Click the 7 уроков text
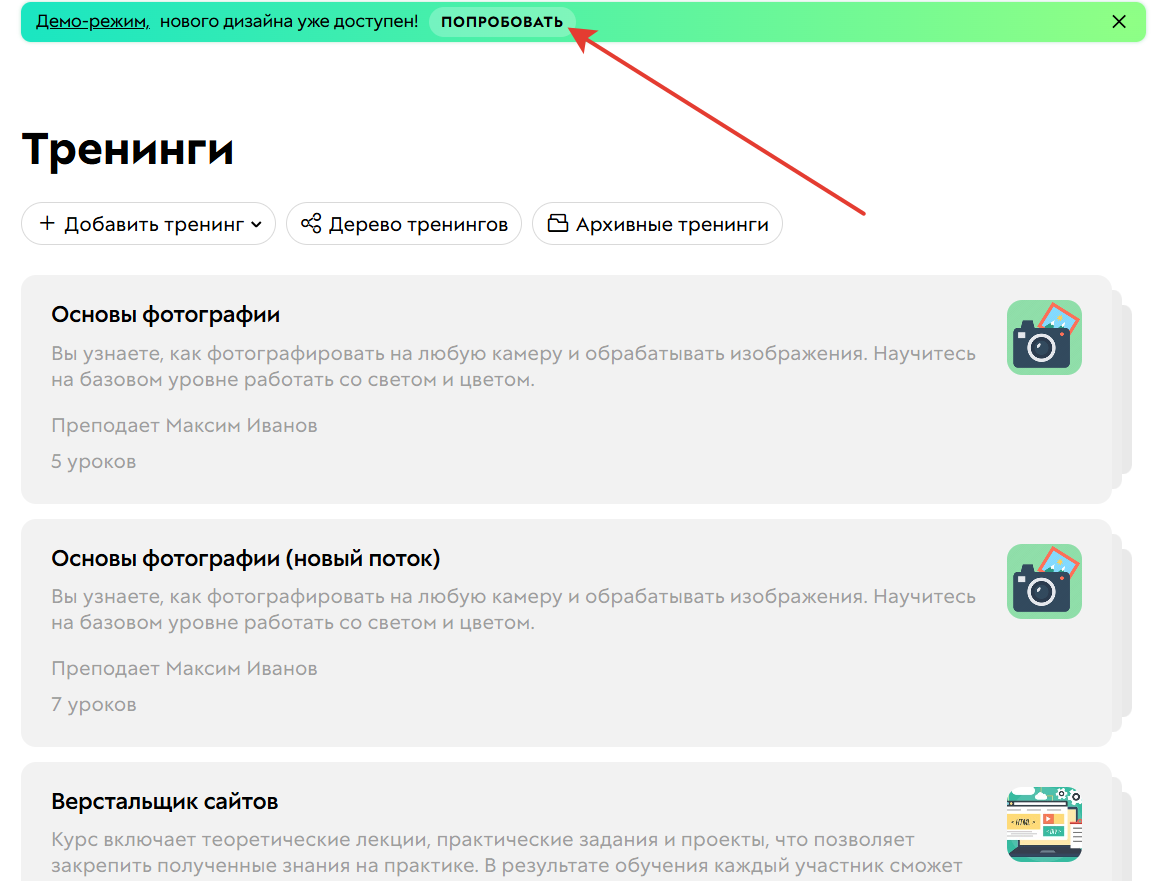 click(x=93, y=705)
